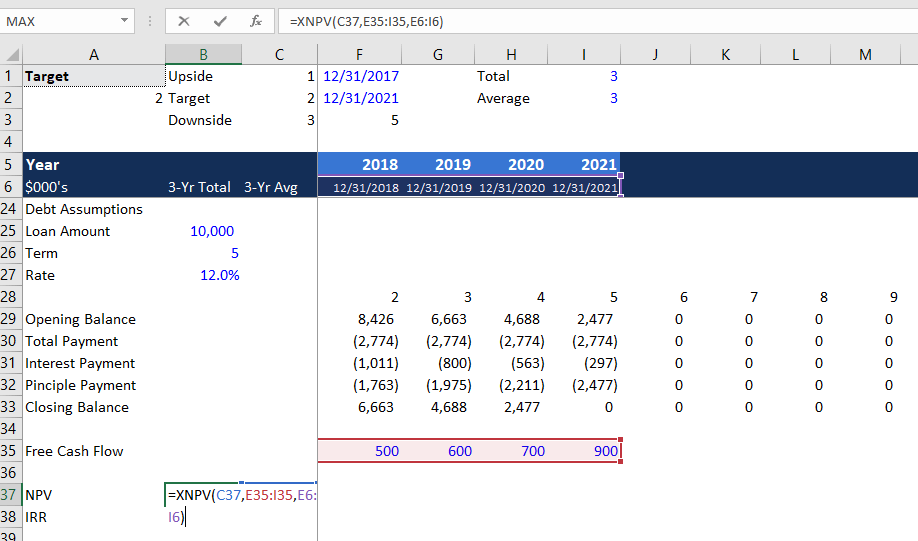The image size is (918, 541).
Task: Select row 5 header
Action: click(x=11, y=164)
